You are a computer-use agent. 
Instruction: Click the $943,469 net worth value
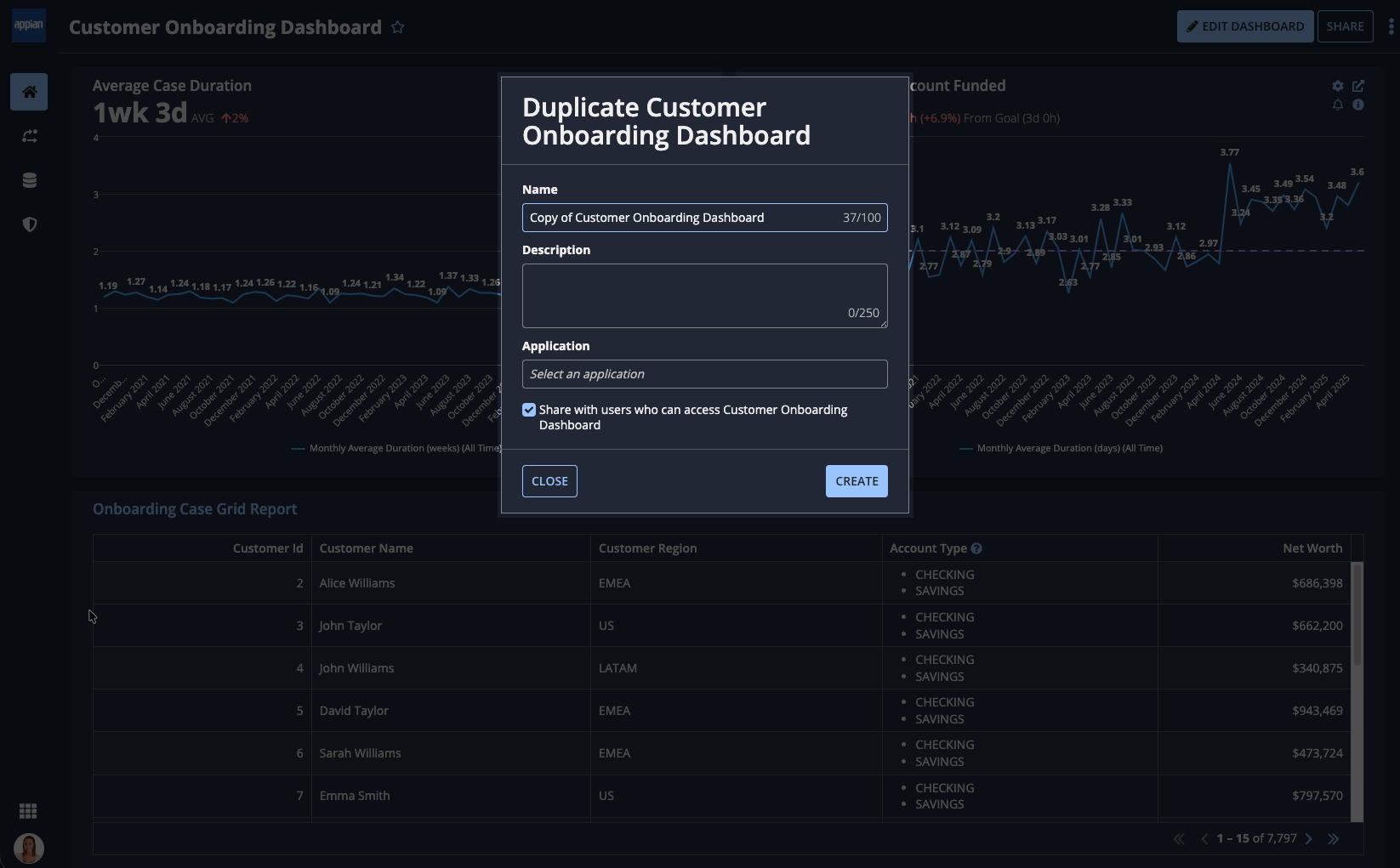point(1317,711)
